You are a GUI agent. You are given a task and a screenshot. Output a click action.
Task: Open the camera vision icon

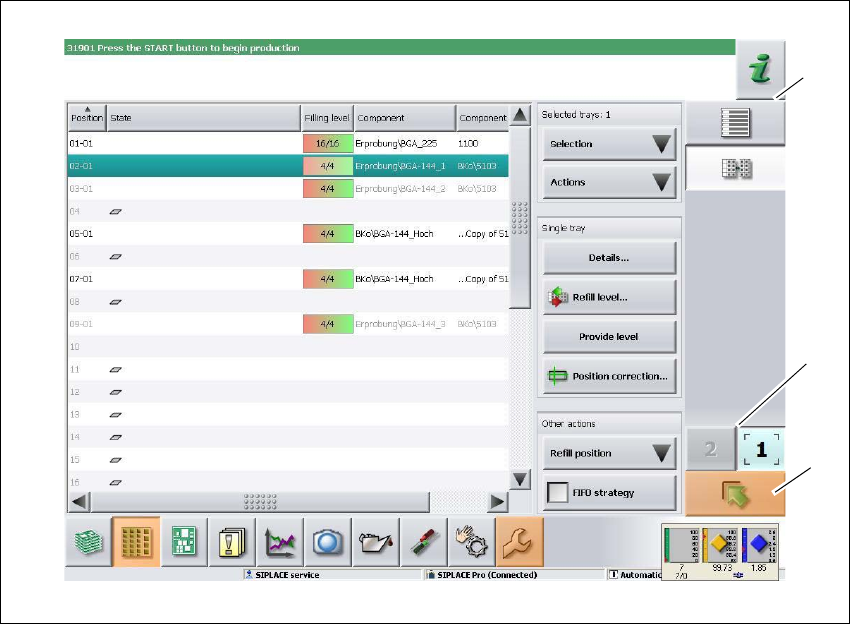click(x=327, y=542)
